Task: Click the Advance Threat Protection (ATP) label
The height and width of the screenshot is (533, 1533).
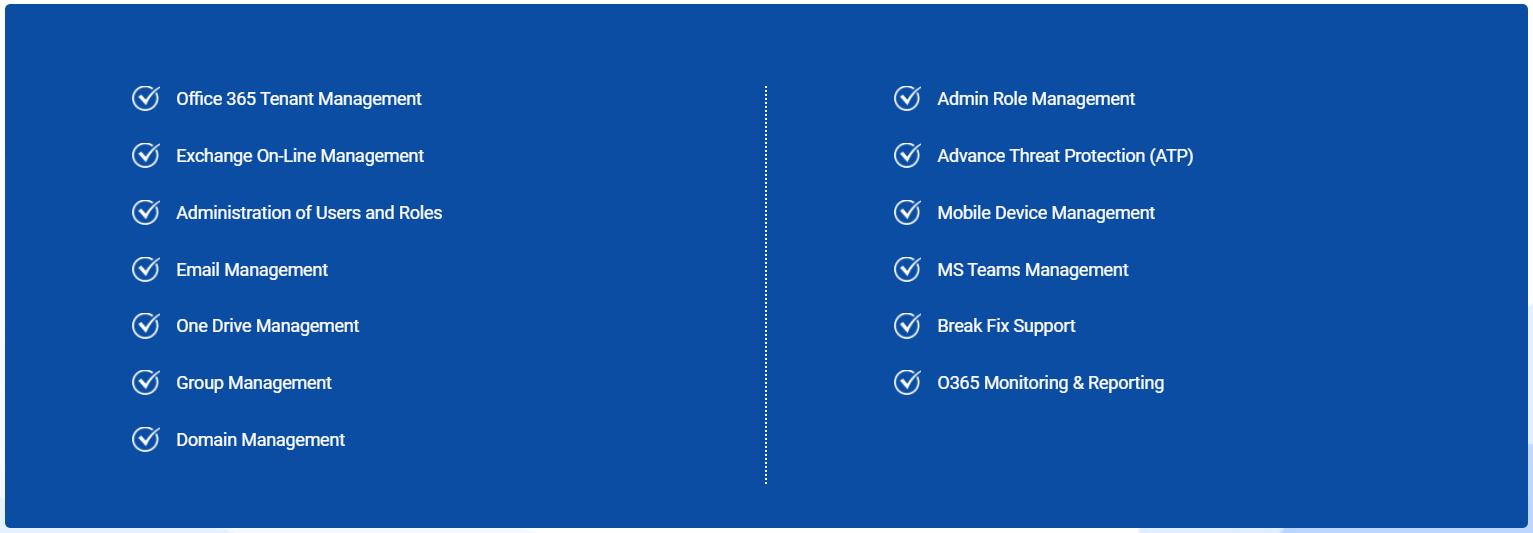Action: point(1065,156)
